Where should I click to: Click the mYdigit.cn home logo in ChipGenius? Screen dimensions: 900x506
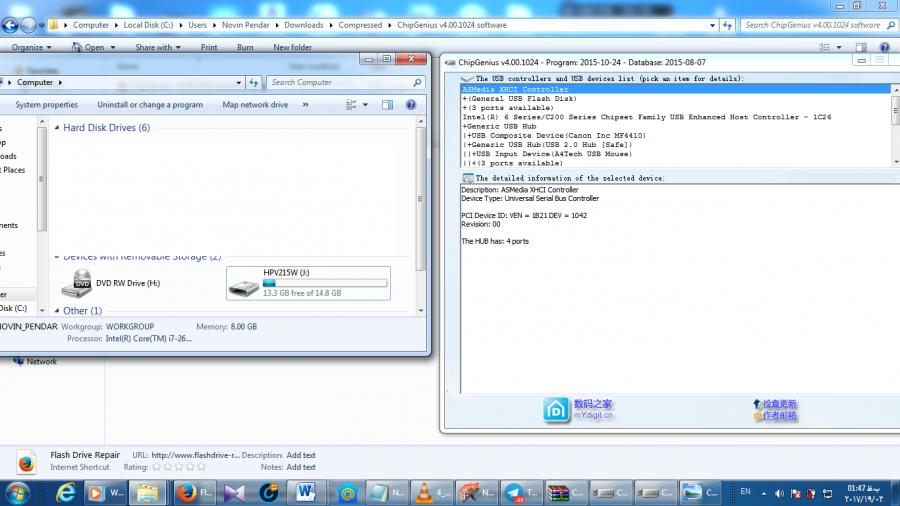click(x=556, y=410)
